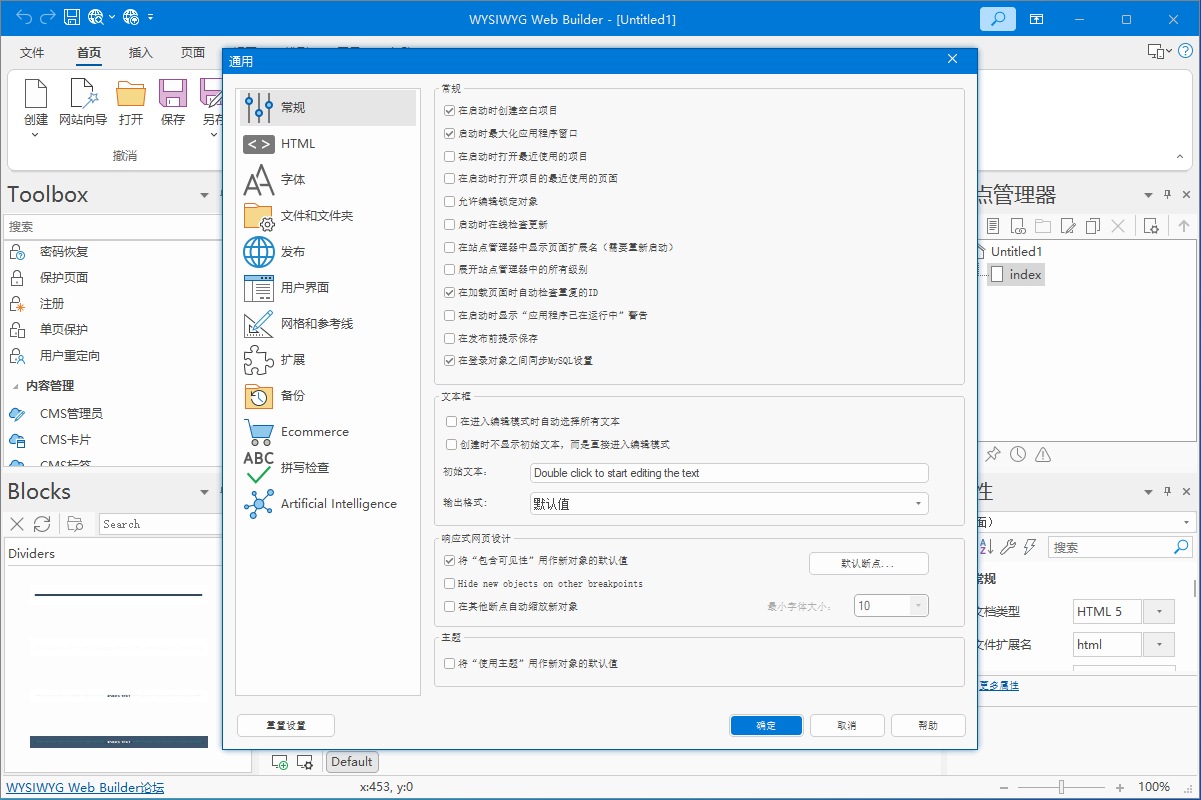Click the edit page icon in site manager toolbar
The width and height of the screenshot is (1201, 800).
(1068, 226)
